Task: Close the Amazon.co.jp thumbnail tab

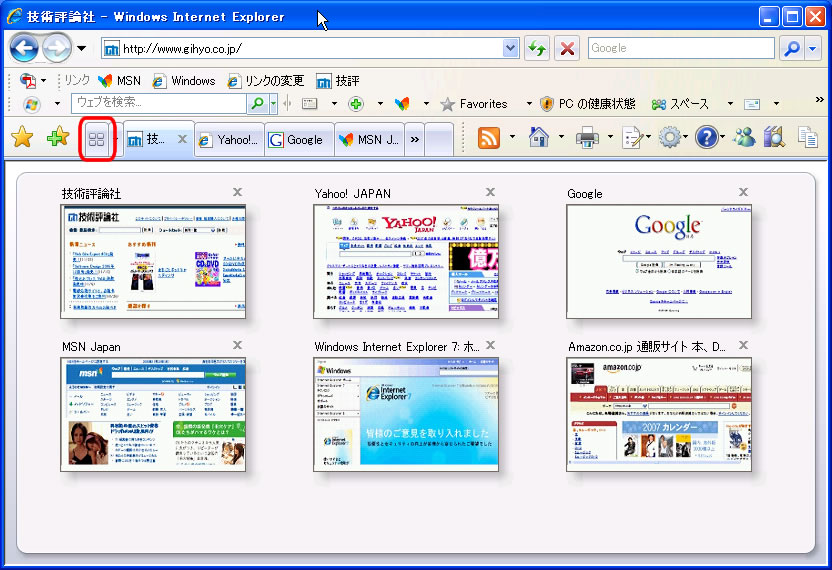Action: (743, 345)
